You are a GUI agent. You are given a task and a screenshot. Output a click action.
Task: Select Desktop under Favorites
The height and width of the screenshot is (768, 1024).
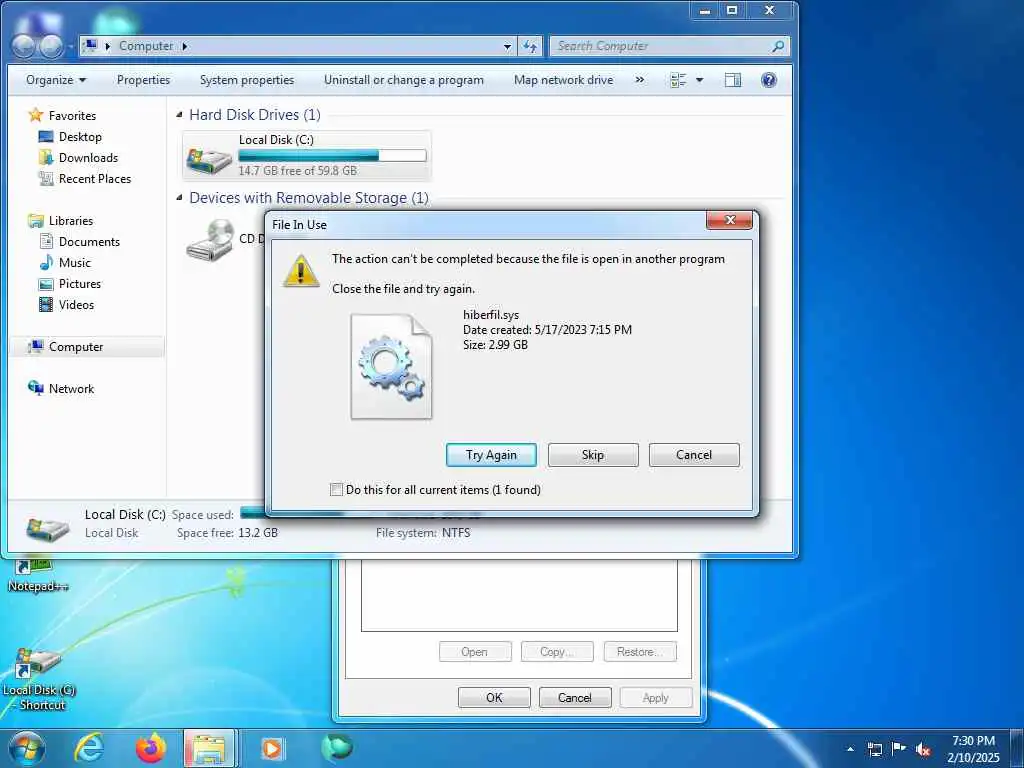(80, 136)
